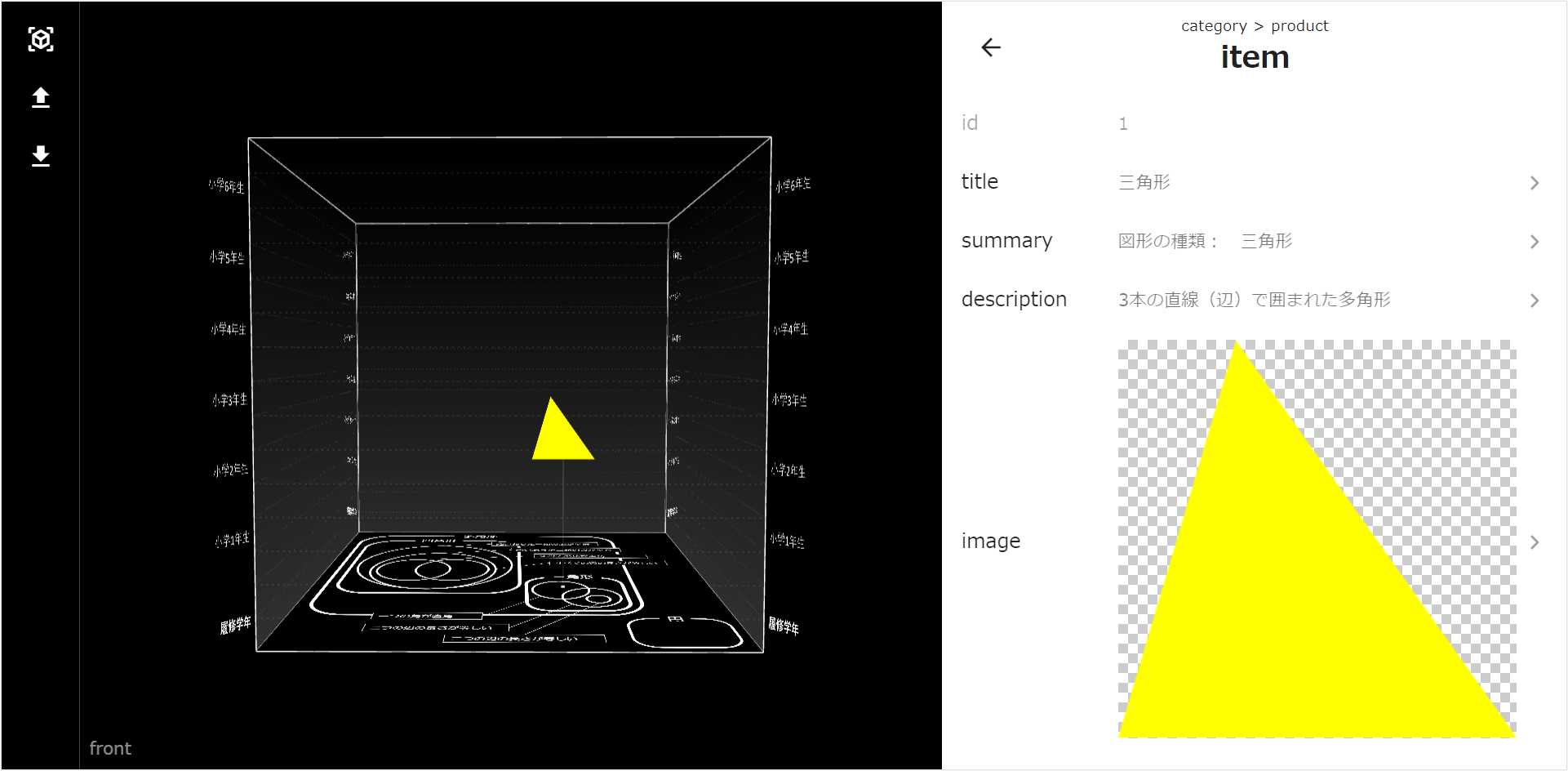Click the id value 1
The width and height of the screenshot is (1568, 771).
tap(1123, 124)
